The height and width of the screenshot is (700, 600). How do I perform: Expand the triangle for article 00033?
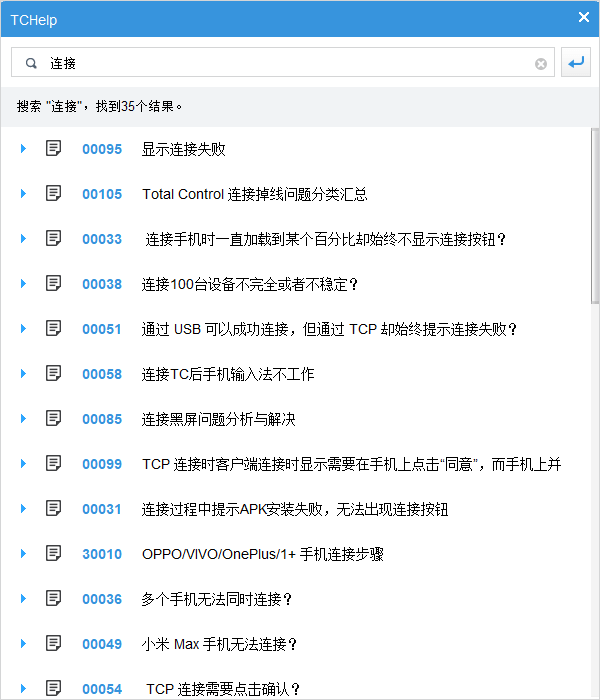[x=23, y=239]
